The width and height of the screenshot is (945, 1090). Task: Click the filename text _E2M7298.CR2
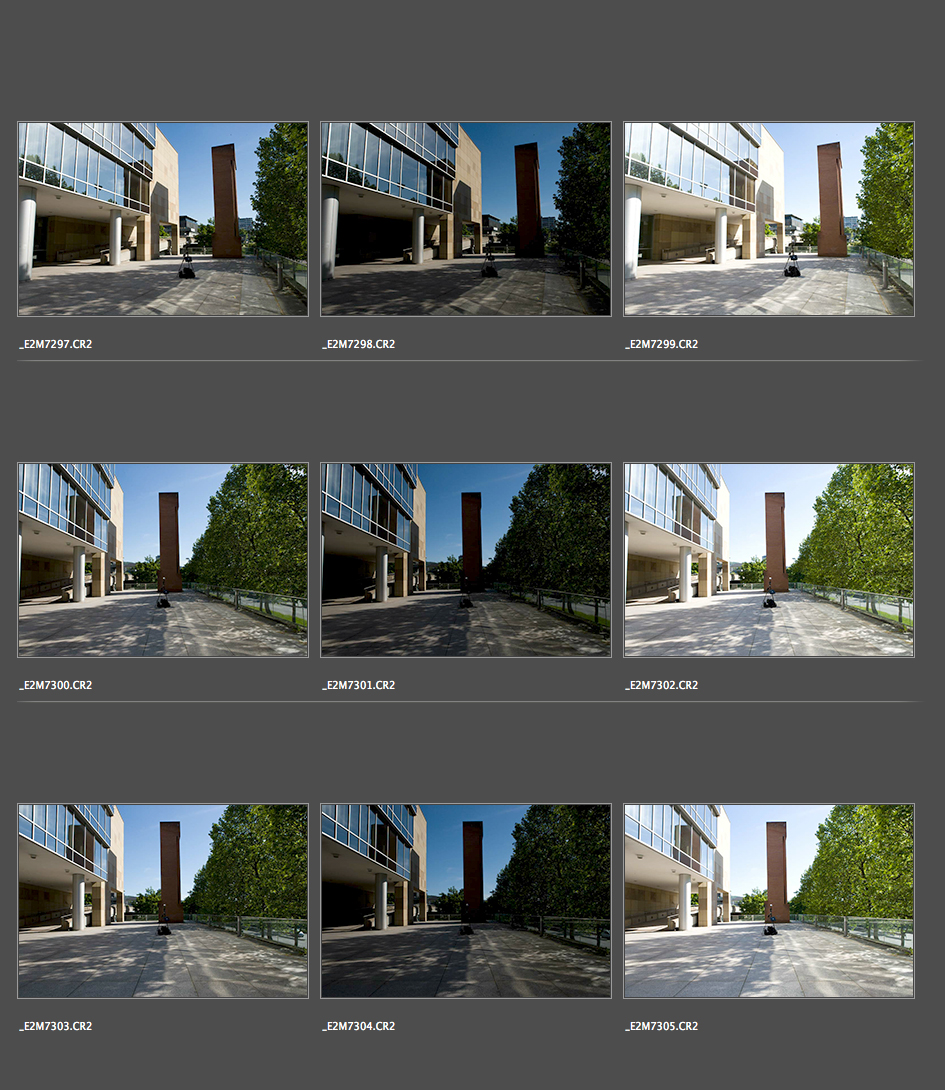click(359, 344)
